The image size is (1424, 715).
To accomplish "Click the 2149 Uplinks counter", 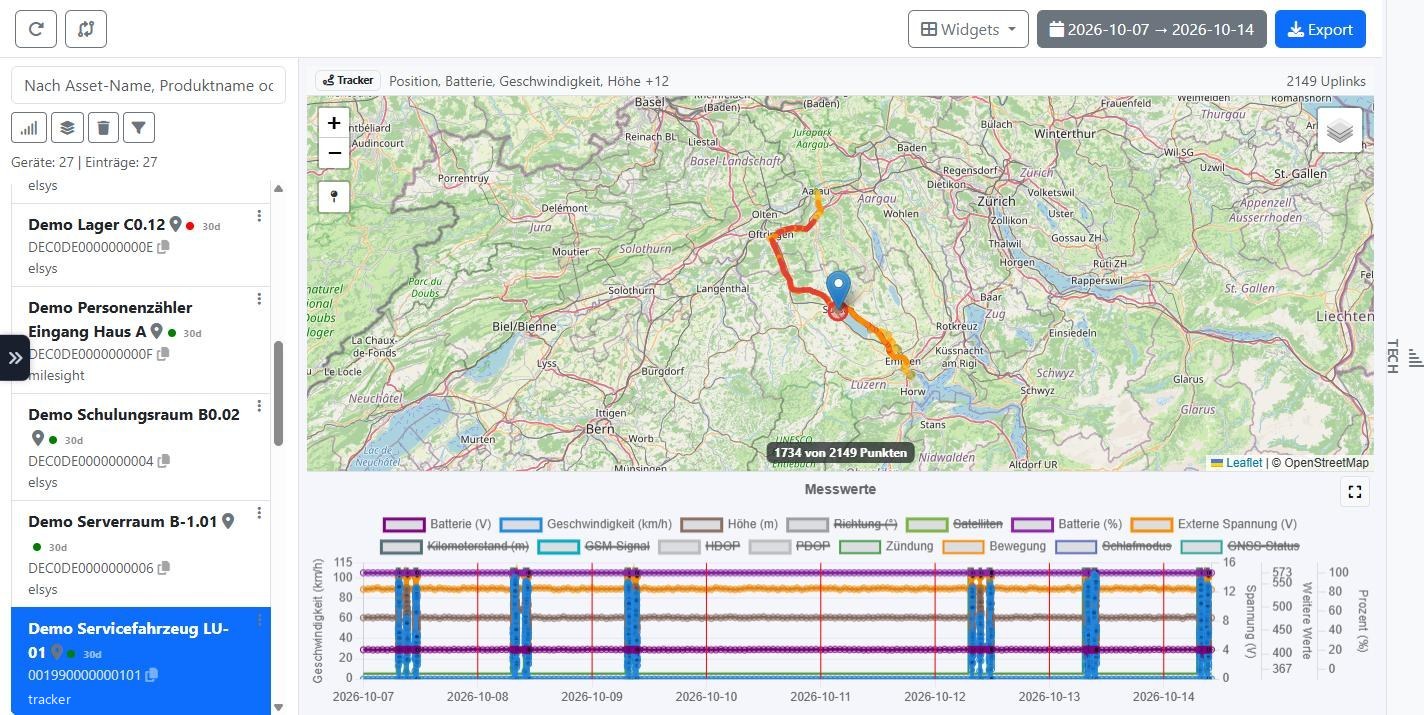I will 1326,81.
